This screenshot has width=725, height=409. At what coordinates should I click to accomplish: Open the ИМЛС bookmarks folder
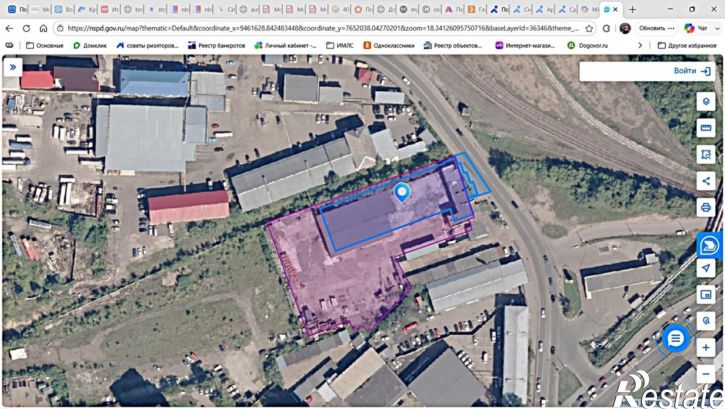(340, 45)
